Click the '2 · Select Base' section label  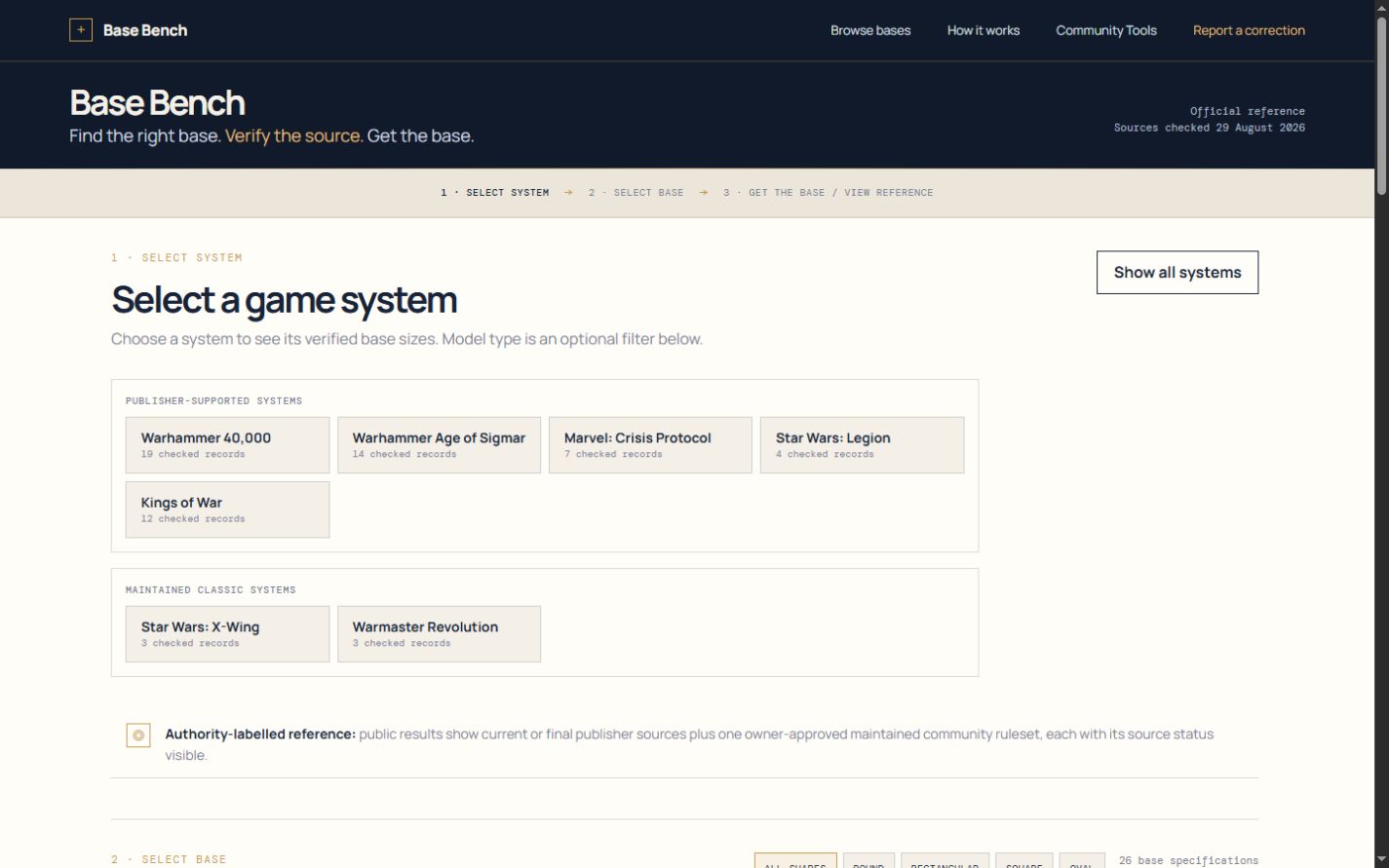click(169, 859)
